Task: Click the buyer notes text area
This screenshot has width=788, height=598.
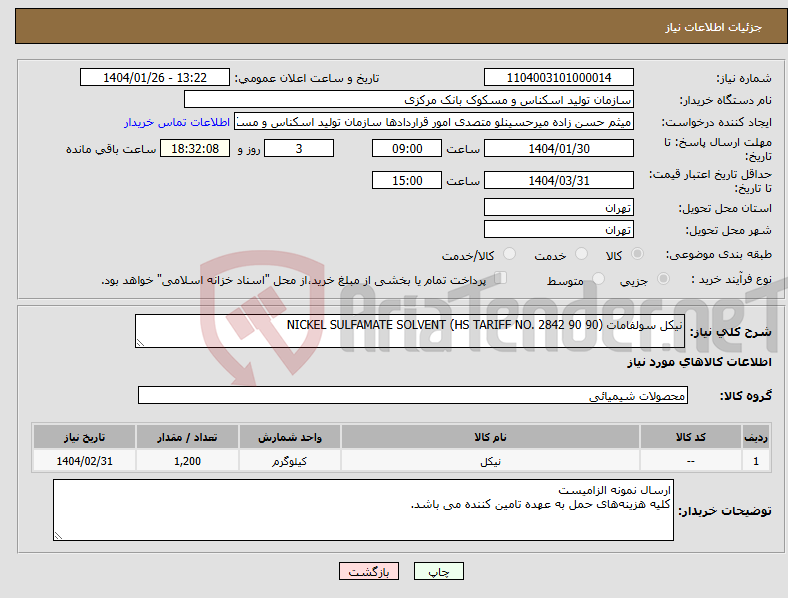Action: (x=363, y=510)
